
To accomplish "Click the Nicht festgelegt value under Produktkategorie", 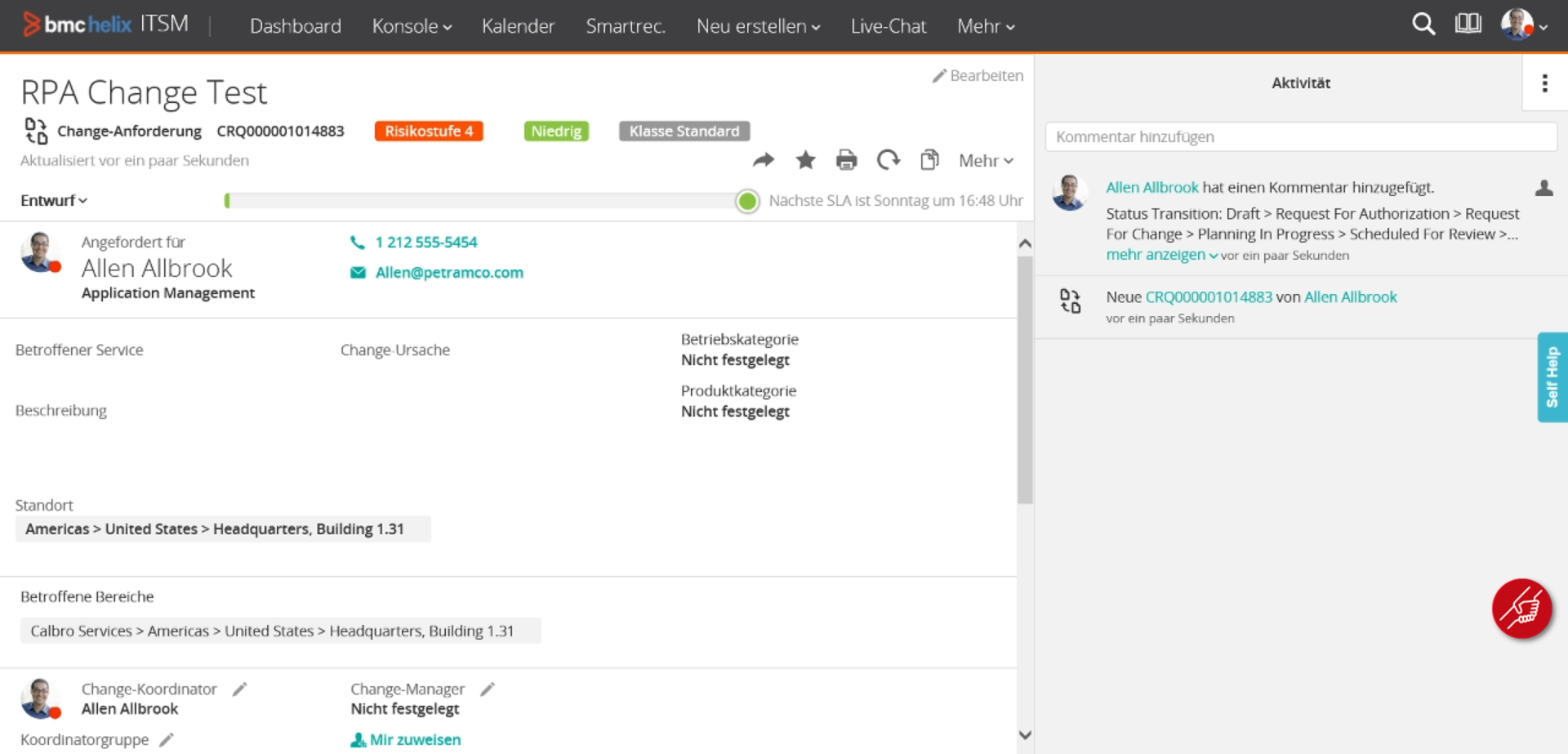I will tap(735, 412).
